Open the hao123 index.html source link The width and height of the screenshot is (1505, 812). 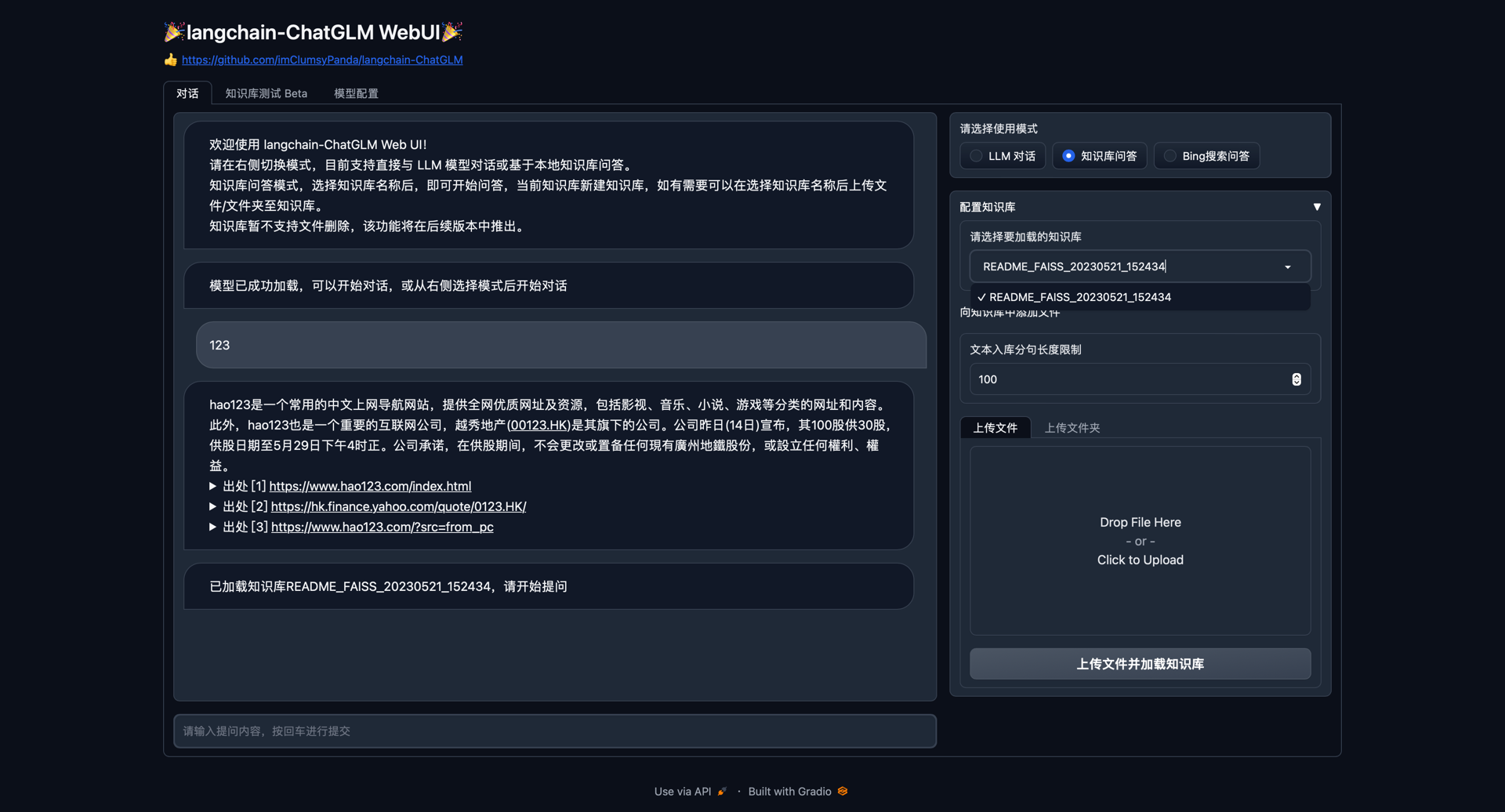click(370, 486)
